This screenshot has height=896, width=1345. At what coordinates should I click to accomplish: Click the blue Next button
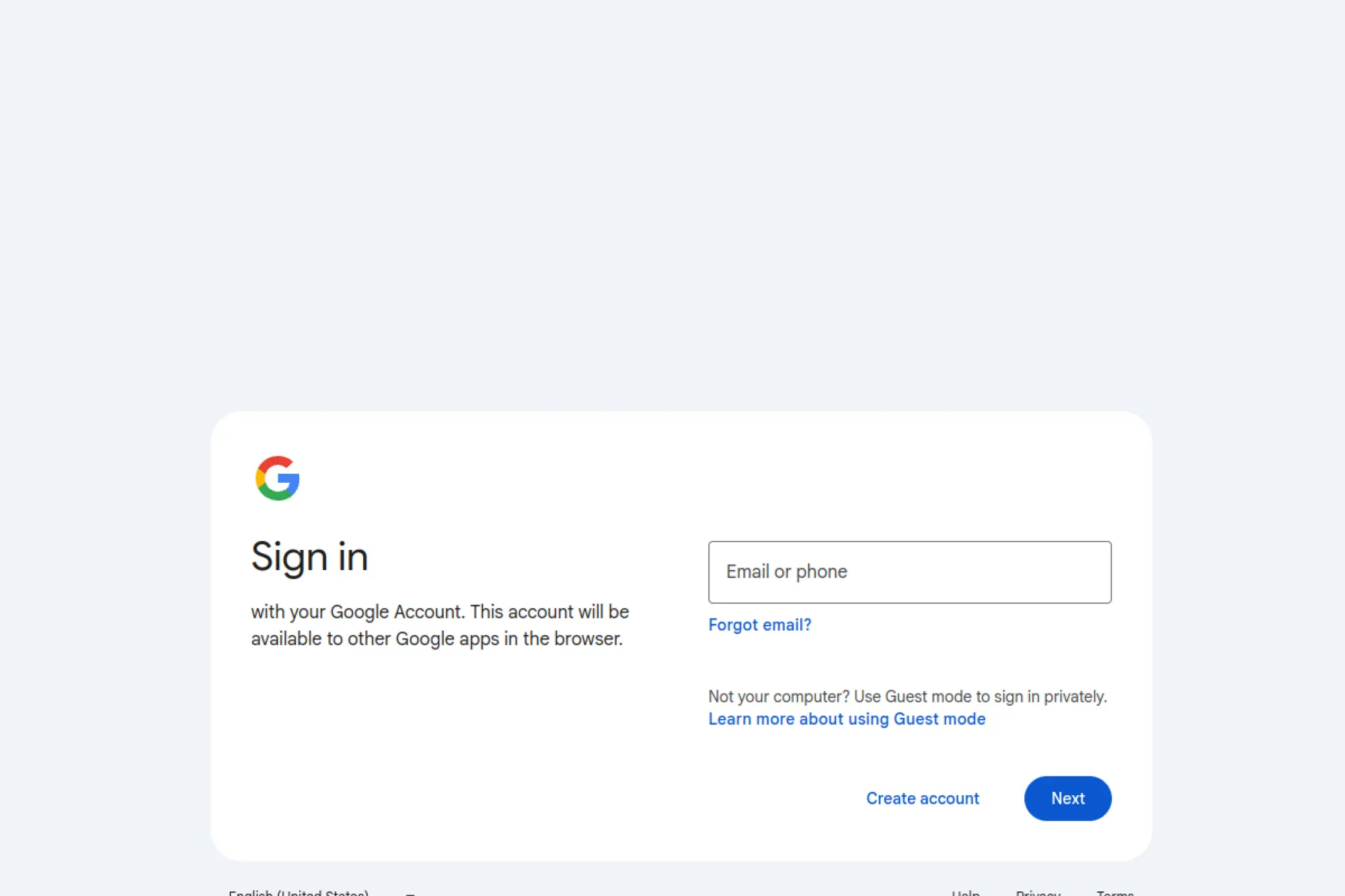[1067, 798]
